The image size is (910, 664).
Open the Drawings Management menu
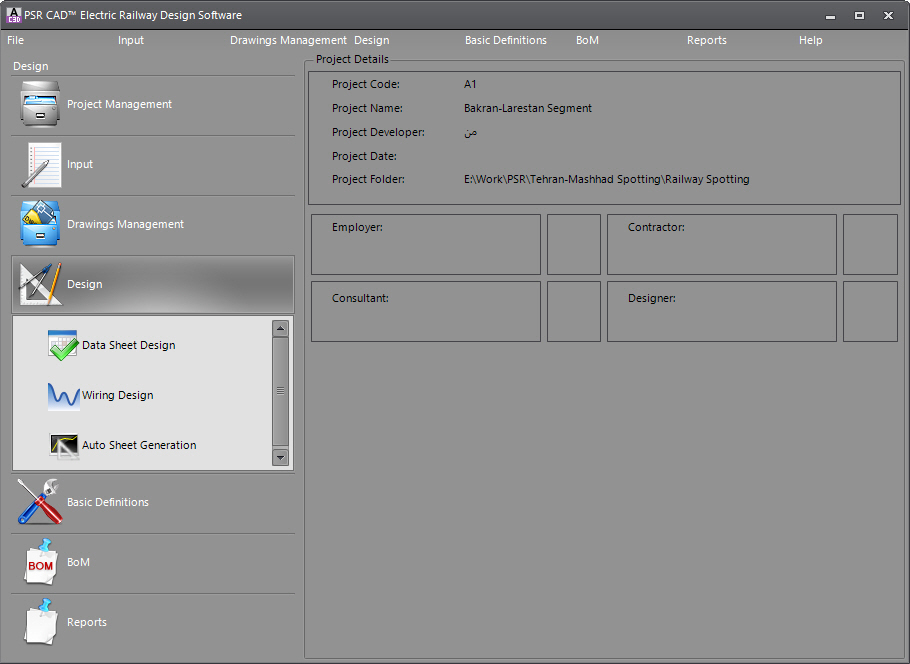288,40
